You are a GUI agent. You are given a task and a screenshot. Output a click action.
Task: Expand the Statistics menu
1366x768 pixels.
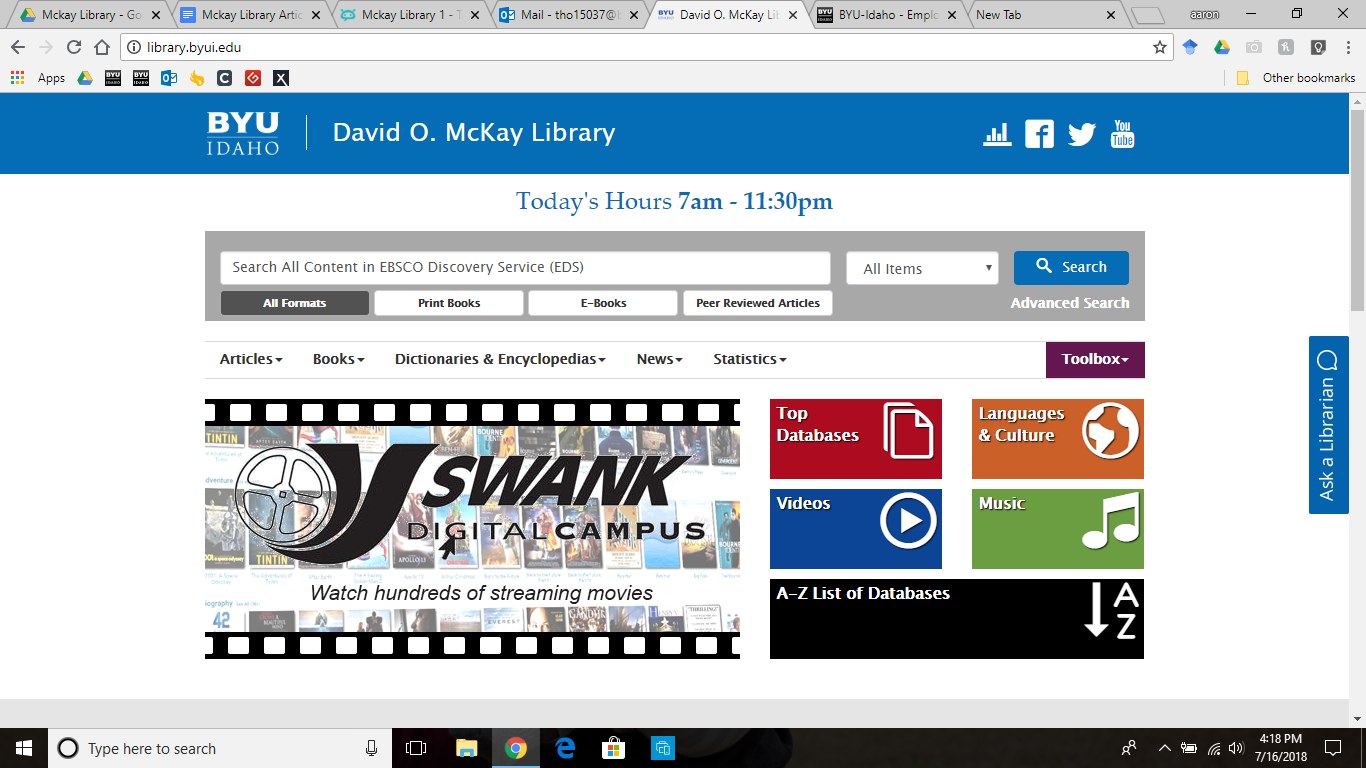749,359
